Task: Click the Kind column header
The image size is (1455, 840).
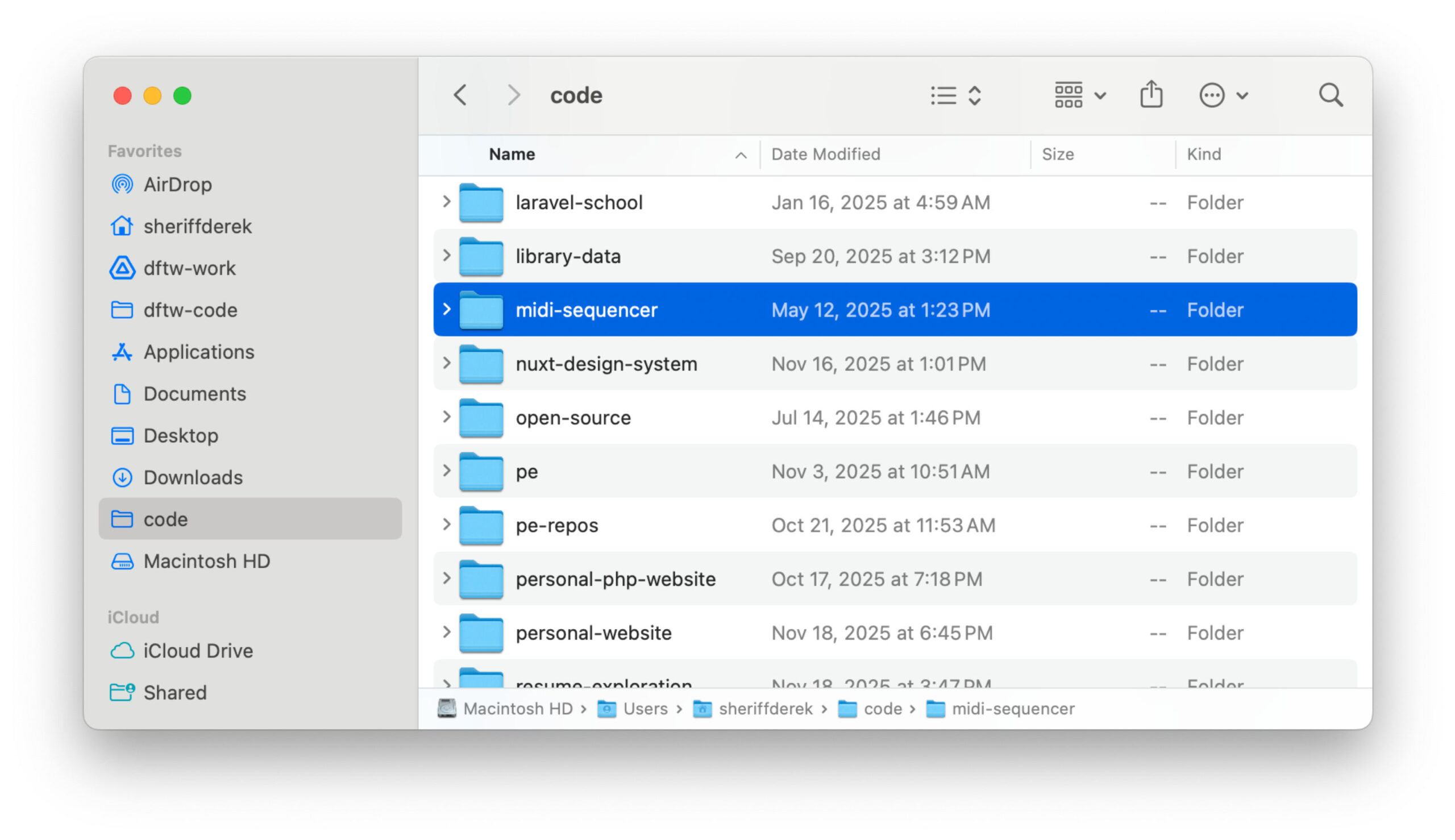Action: pyautogui.click(x=1203, y=154)
